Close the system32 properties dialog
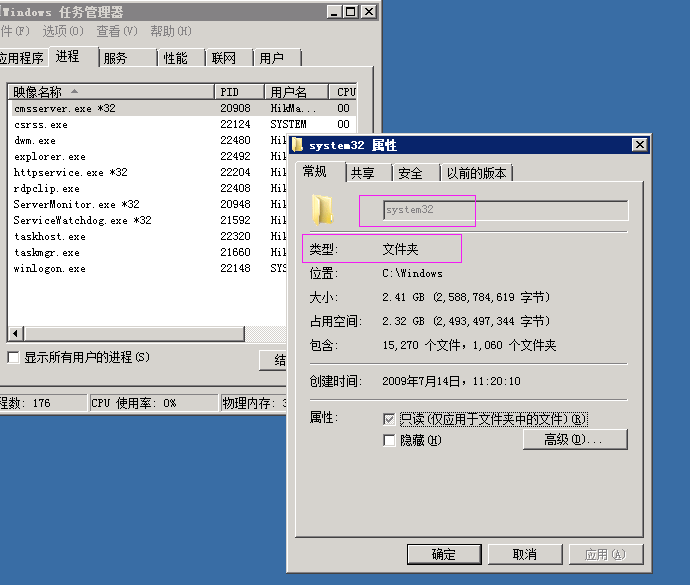 [639, 144]
